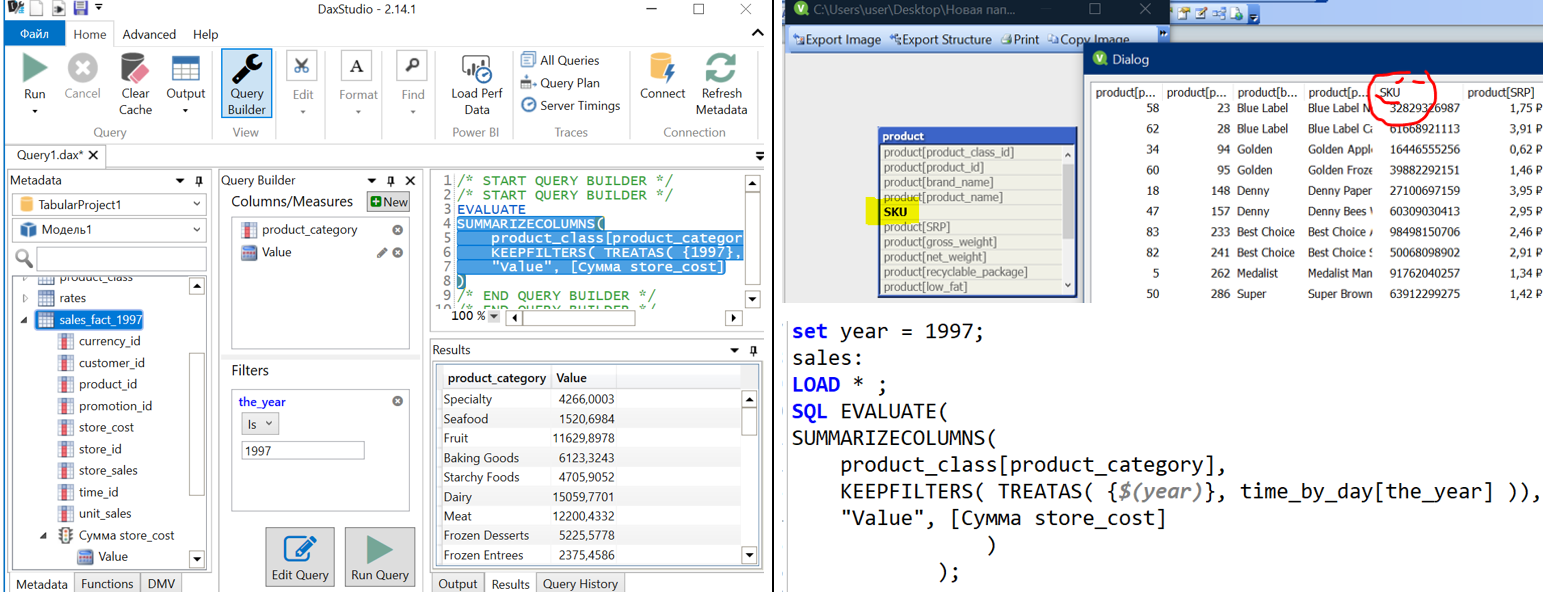The height and width of the screenshot is (592, 1548).
Task: Open the Find menu button
Action: pos(413,85)
